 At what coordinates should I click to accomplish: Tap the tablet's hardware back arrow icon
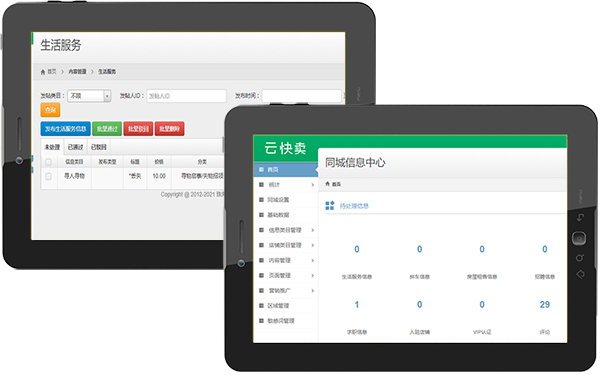(x=580, y=217)
